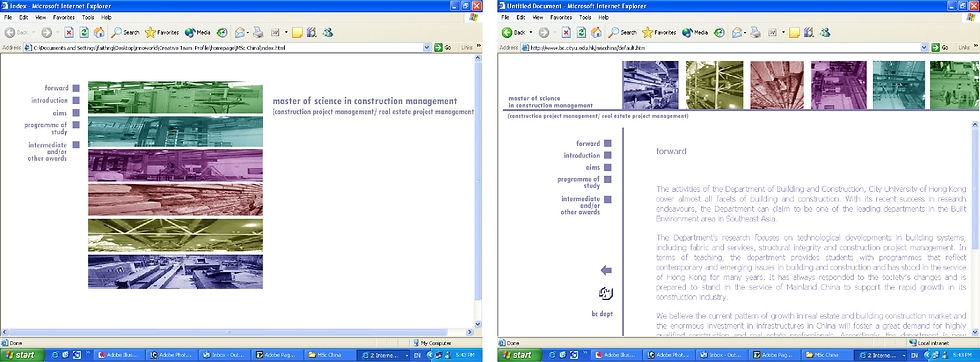Open the introduction link on the Index page
Screen dimensions: 980x362
49,100
